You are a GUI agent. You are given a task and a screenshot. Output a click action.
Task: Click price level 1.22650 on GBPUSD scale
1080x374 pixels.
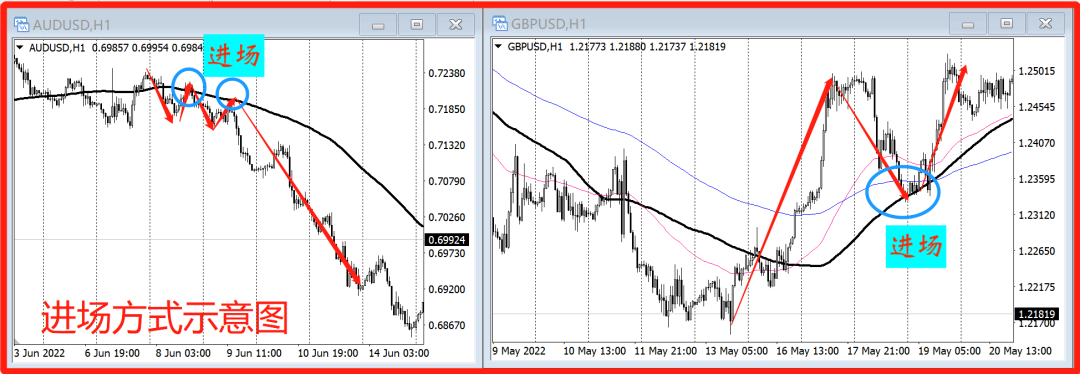pyautogui.click(x=1037, y=251)
